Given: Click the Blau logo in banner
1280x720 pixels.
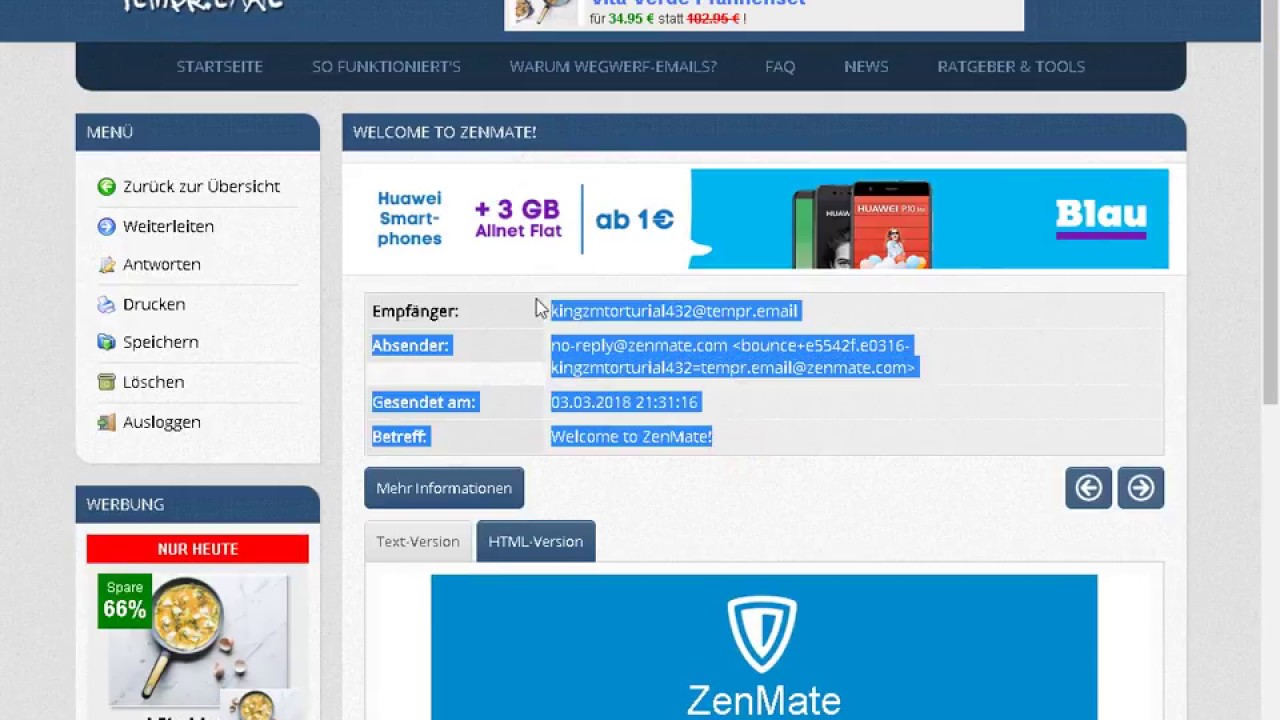Looking at the screenshot, I should click(1101, 218).
